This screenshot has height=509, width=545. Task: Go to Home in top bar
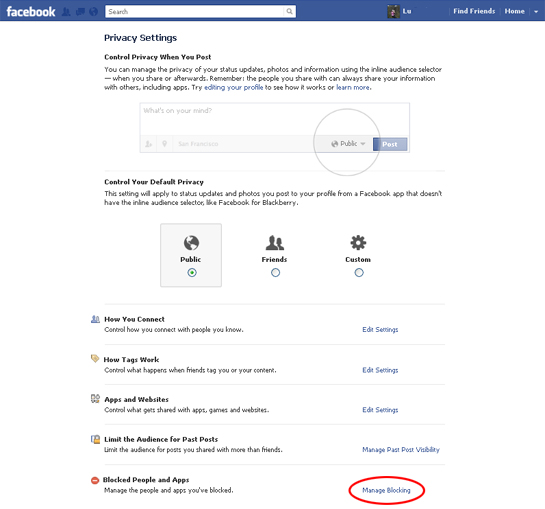pyautogui.click(x=514, y=11)
